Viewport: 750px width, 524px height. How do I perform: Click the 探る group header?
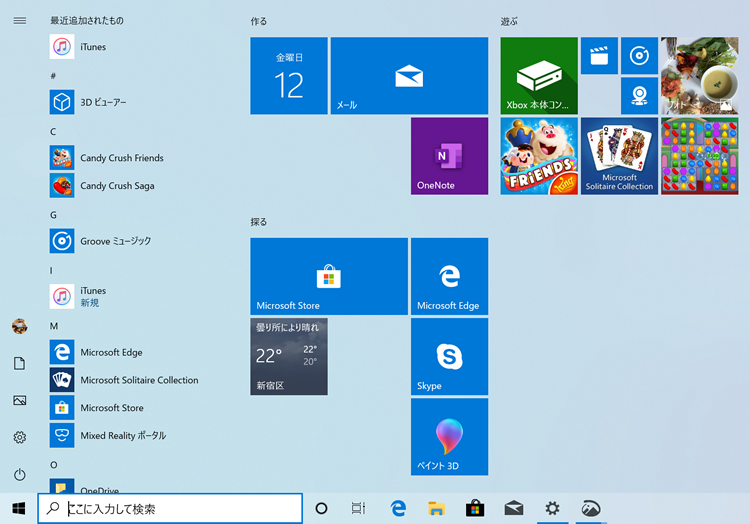pos(259,222)
